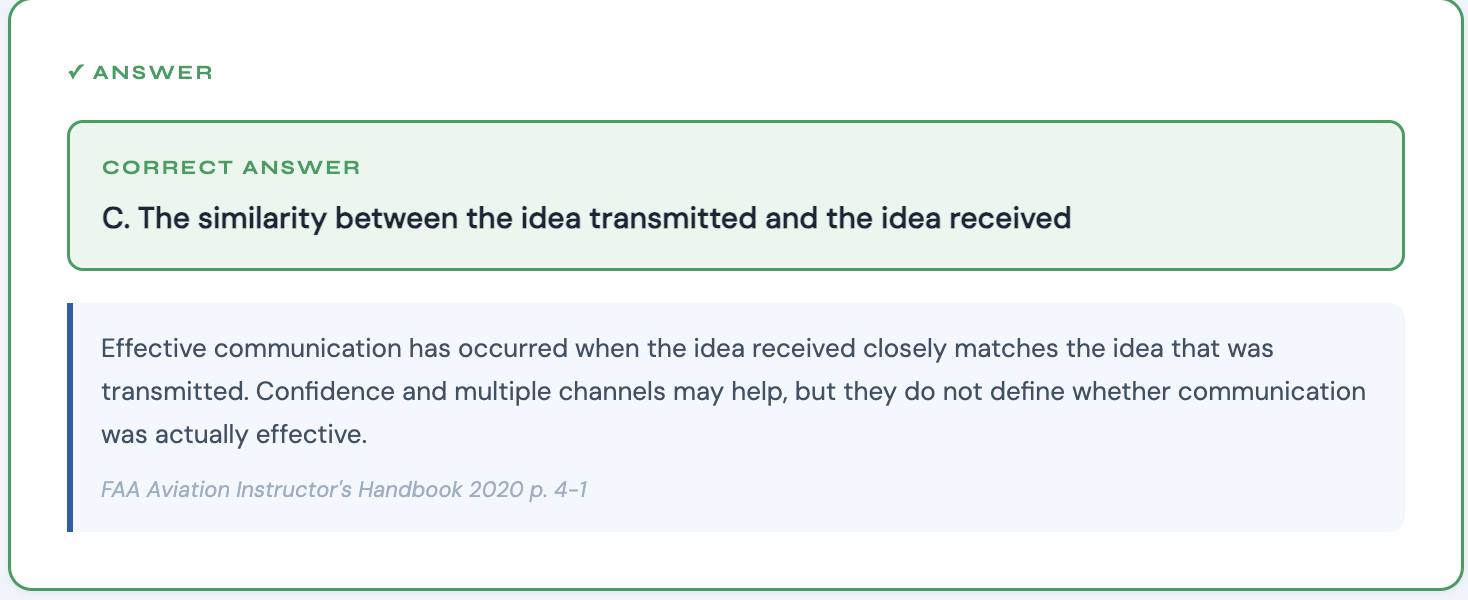
Task: Click the ANSWER section heading
Action: [152, 72]
